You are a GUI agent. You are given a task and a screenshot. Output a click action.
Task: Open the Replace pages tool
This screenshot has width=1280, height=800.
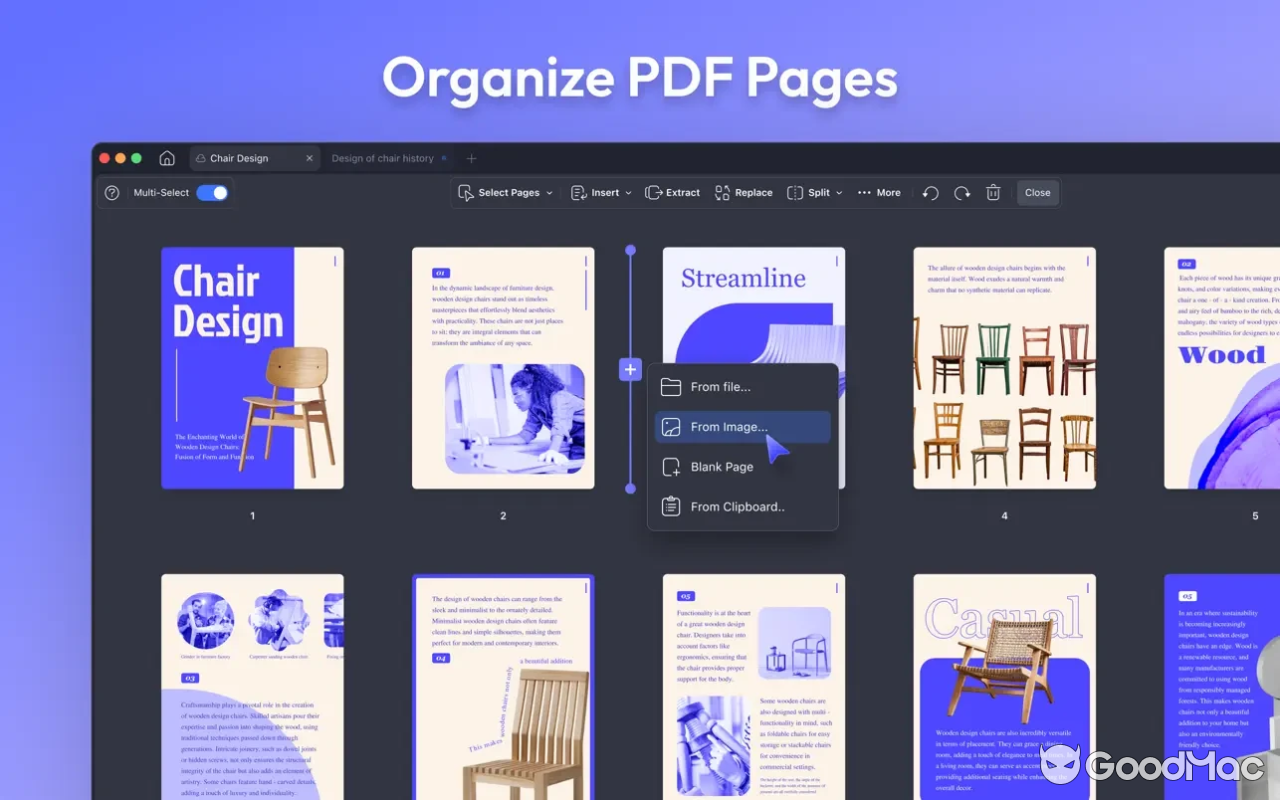click(x=744, y=192)
